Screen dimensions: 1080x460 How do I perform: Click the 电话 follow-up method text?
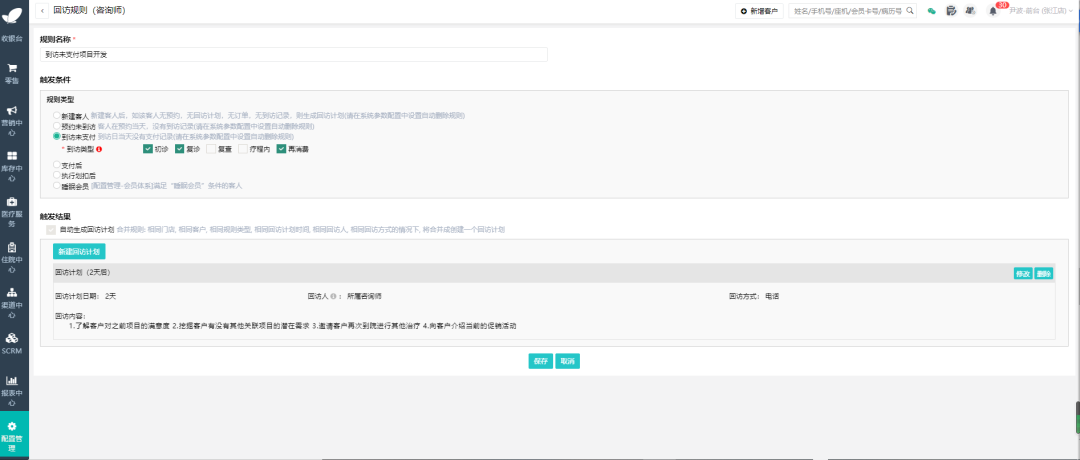coord(771,297)
